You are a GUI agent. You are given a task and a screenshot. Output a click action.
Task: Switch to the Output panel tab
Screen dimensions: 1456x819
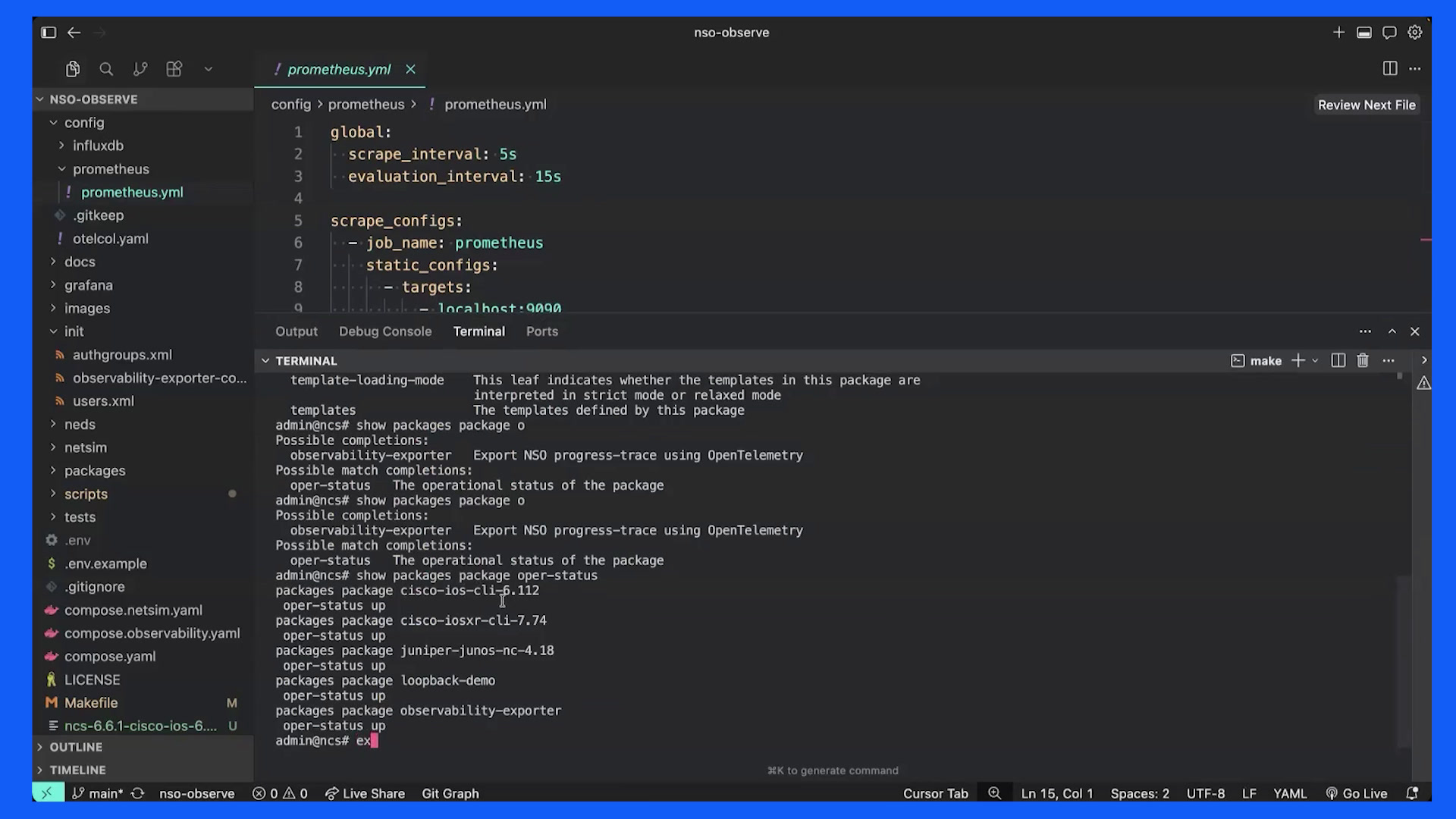pyautogui.click(x=297, y=331)
